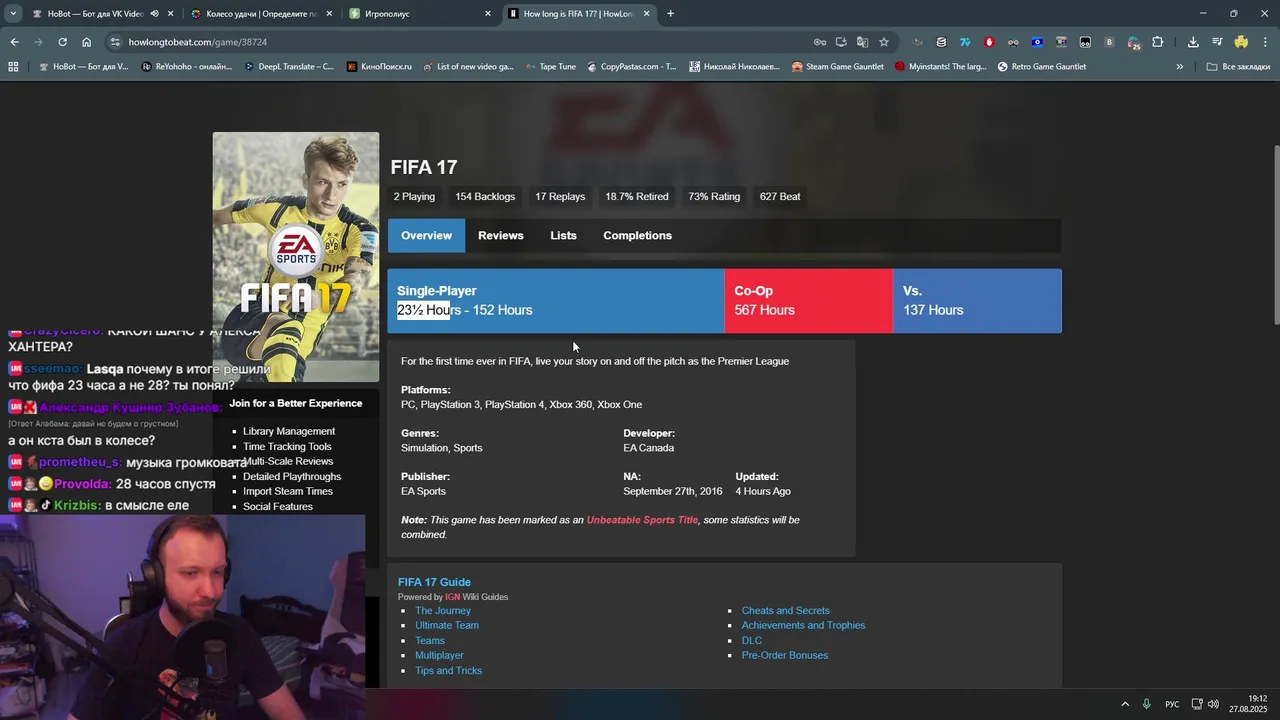
Task: Open Все закладки bookmarks folder
Action: point(1238,67)
